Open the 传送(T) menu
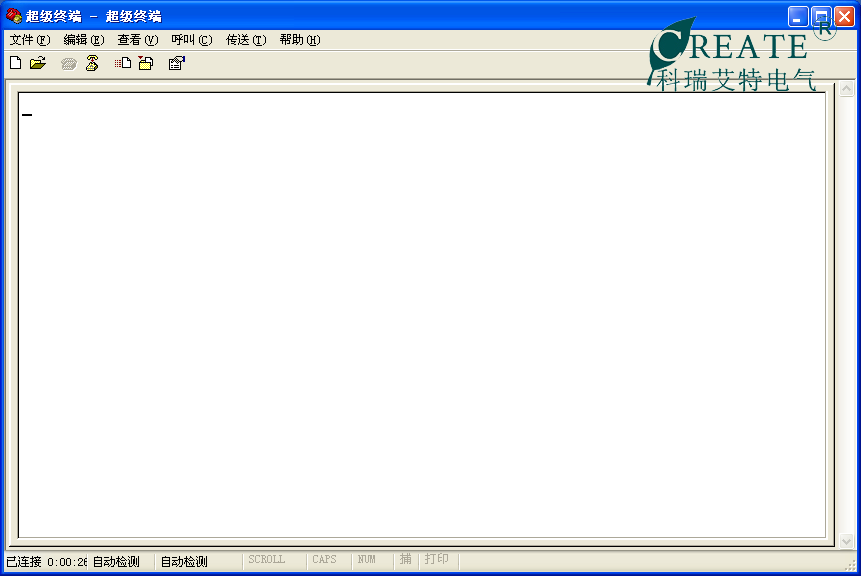The image size is (861, 576). click(x=245, y=40)
